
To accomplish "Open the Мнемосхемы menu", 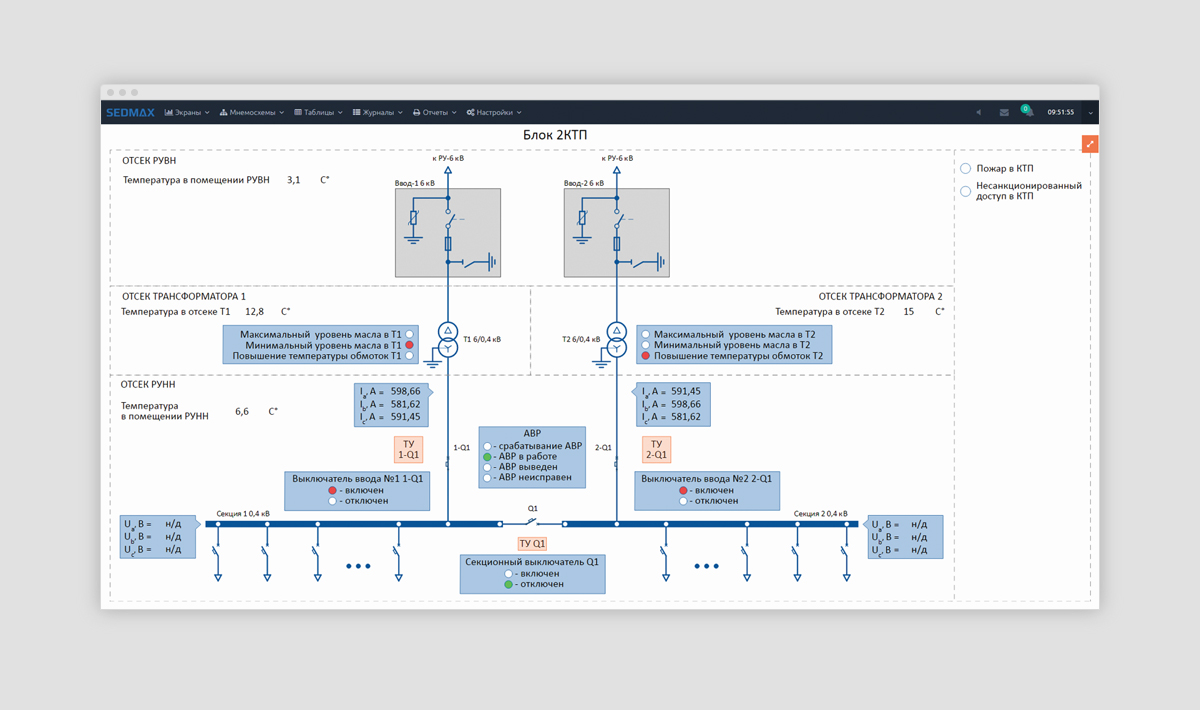I will tap(252, 113).
